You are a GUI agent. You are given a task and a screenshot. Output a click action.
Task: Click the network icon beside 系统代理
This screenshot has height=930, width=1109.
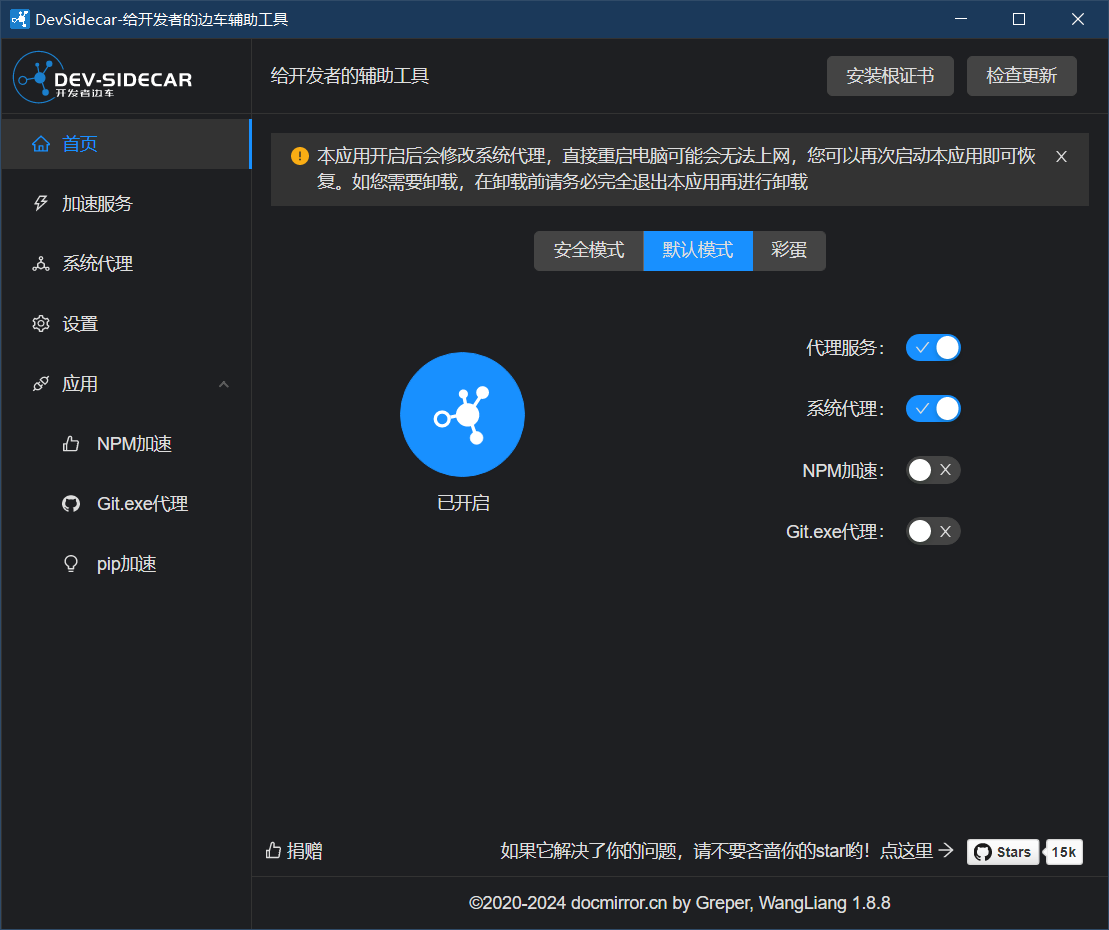coord(41,264)
